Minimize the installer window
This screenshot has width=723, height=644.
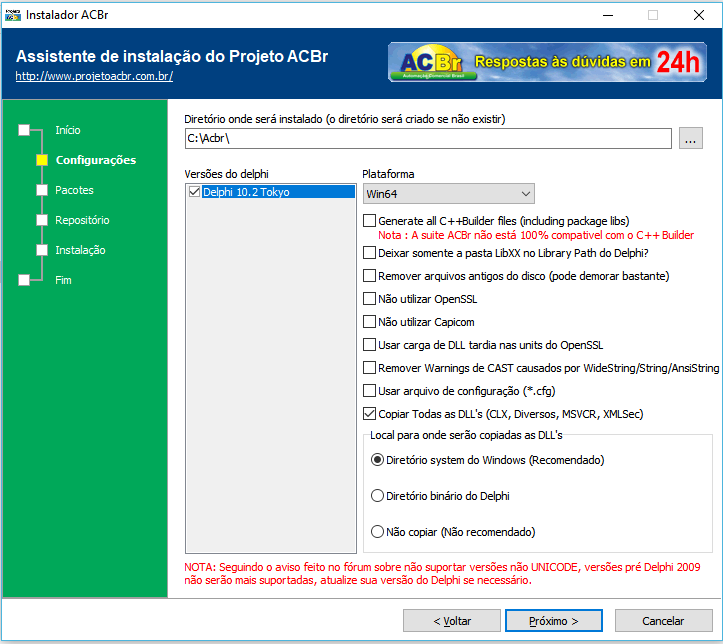click(608, 15)
